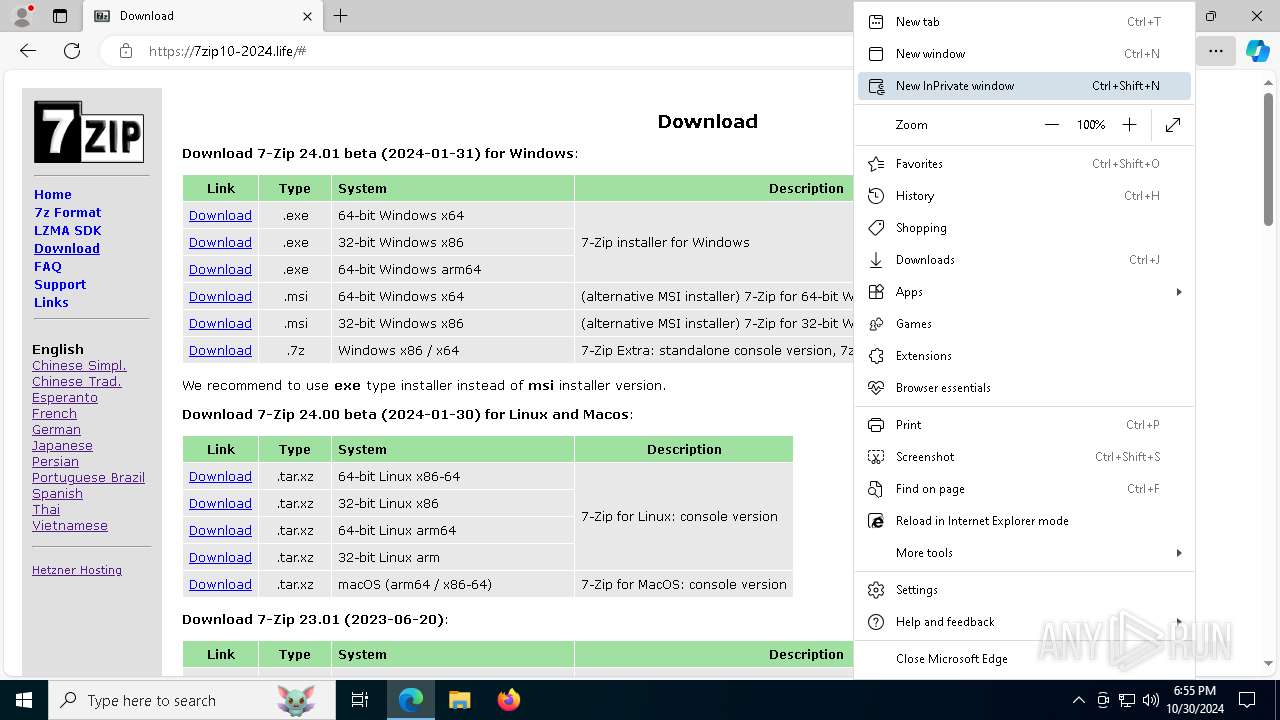
Task: Click the zoom in plus icon
Action: 1129,125
